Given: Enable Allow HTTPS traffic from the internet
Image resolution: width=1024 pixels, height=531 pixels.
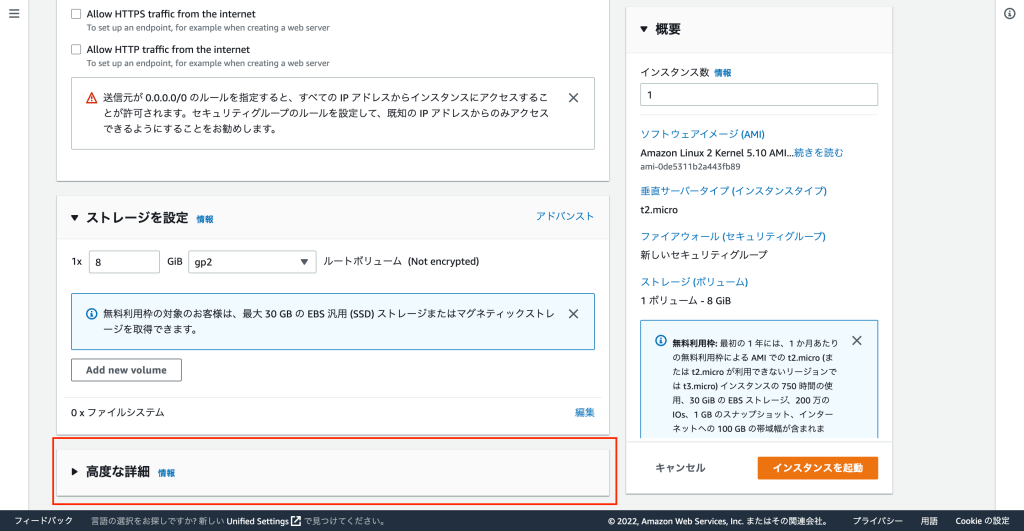Looking at the screenshot, I should (77, 15).
